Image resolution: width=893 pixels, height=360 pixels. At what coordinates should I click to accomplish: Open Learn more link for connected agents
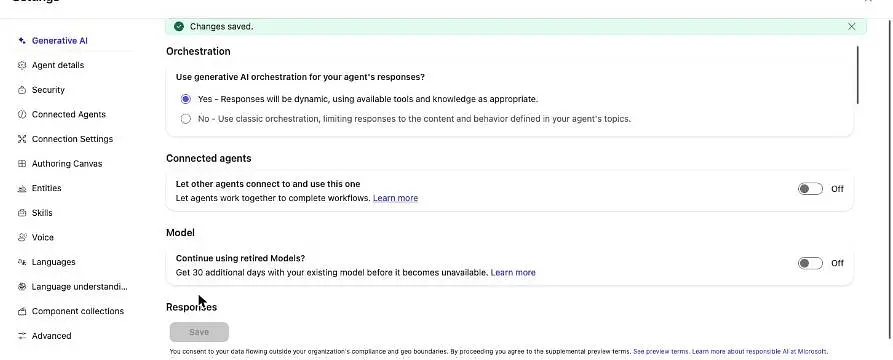coord(395,198)
